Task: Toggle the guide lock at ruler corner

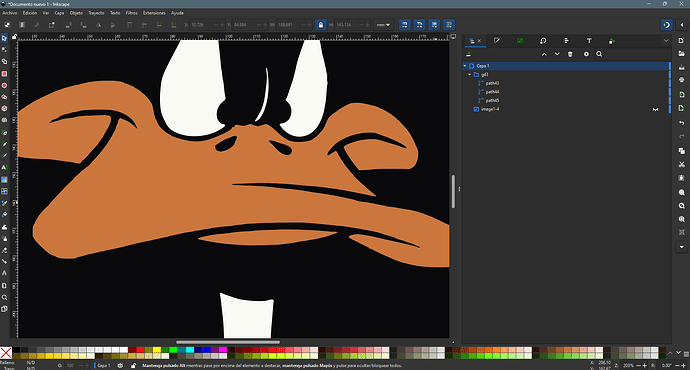Action: click(x=14, y=37)
